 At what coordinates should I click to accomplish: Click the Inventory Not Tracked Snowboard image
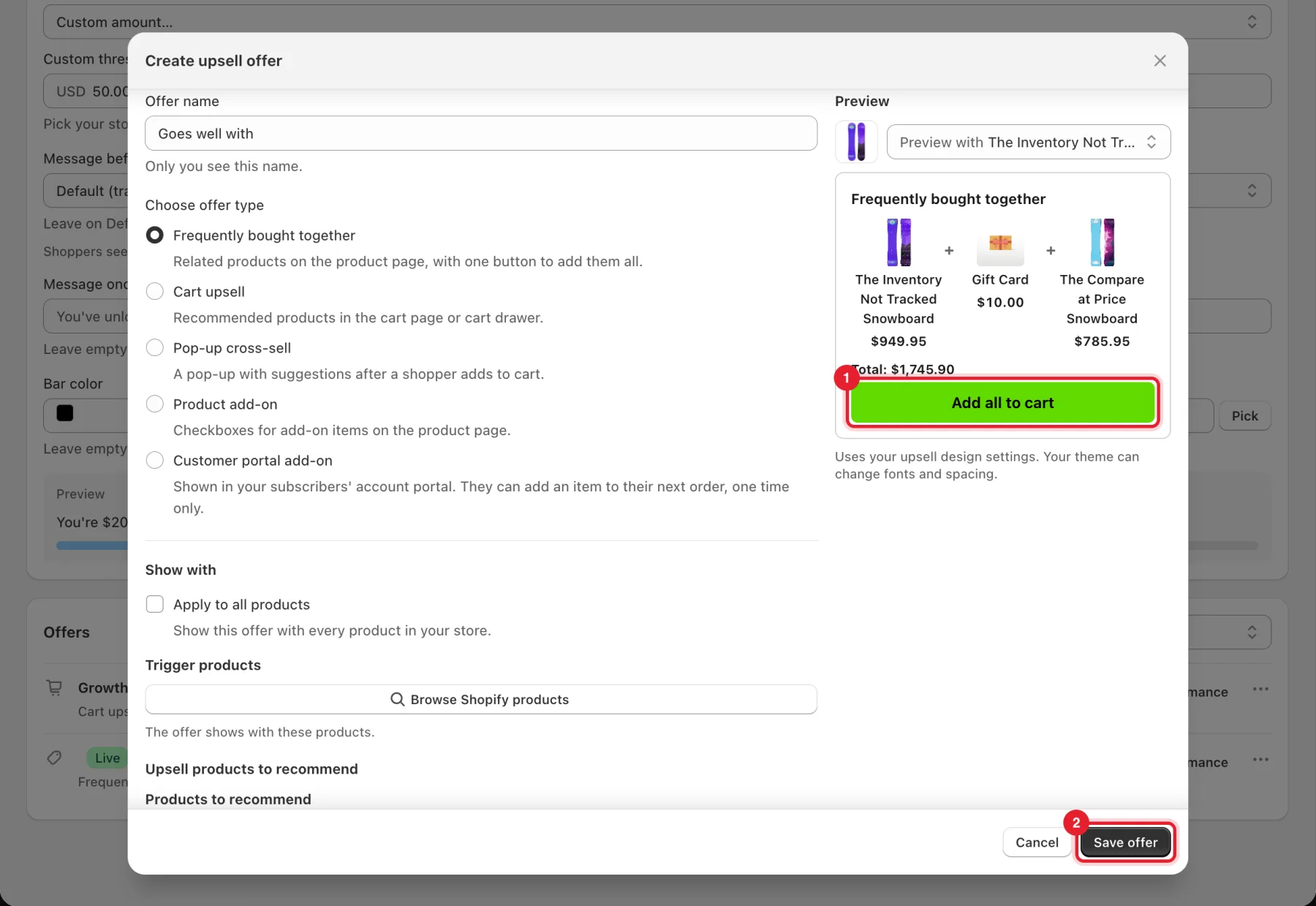pos(899,242)
